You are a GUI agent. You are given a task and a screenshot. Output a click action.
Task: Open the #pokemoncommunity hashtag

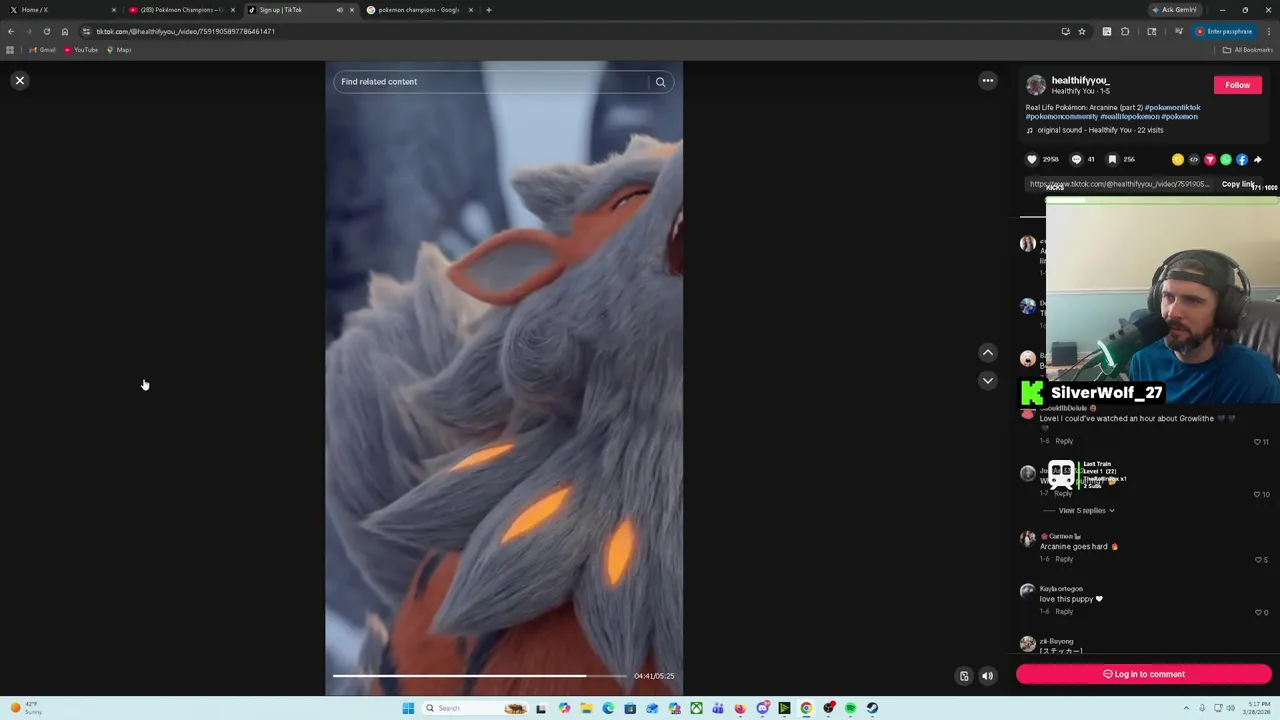(1062, 116)
